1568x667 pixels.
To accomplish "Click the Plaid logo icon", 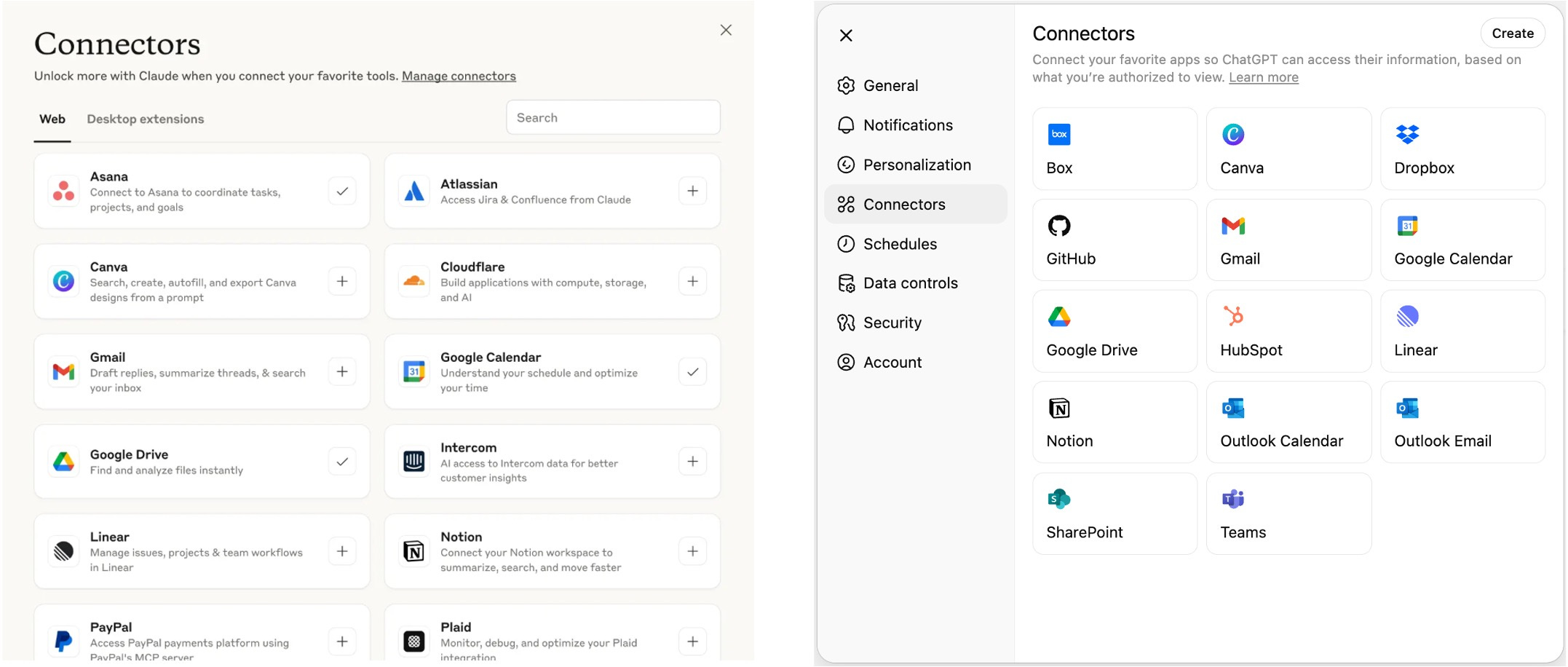I will click(x=414, y=642).
